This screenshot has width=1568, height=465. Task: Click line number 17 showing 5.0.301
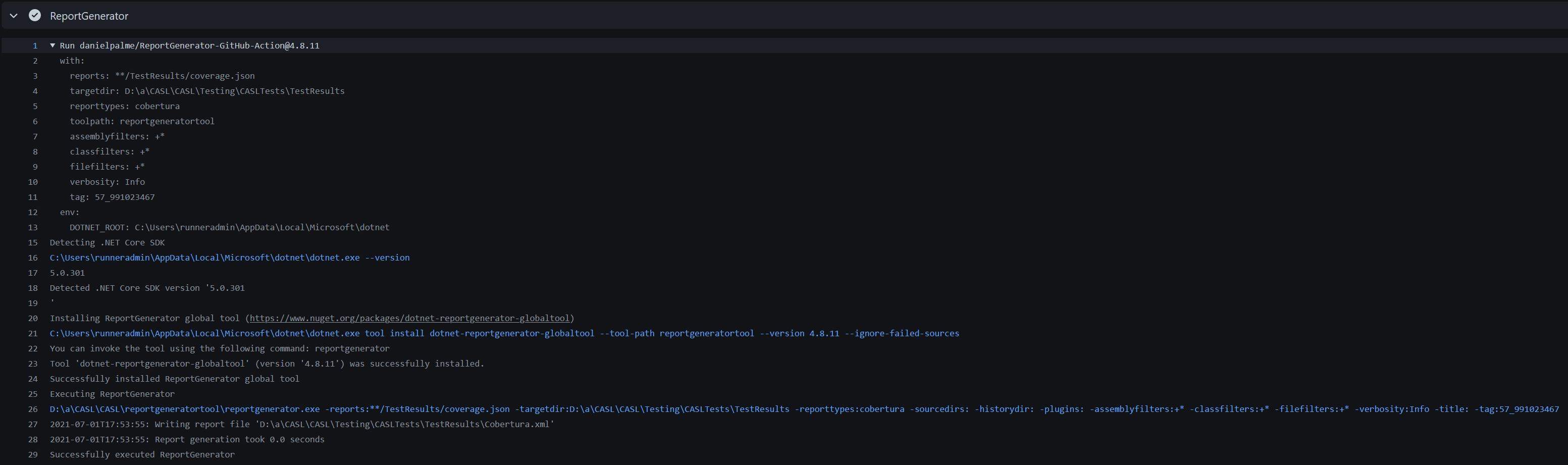tap(32, 273)
